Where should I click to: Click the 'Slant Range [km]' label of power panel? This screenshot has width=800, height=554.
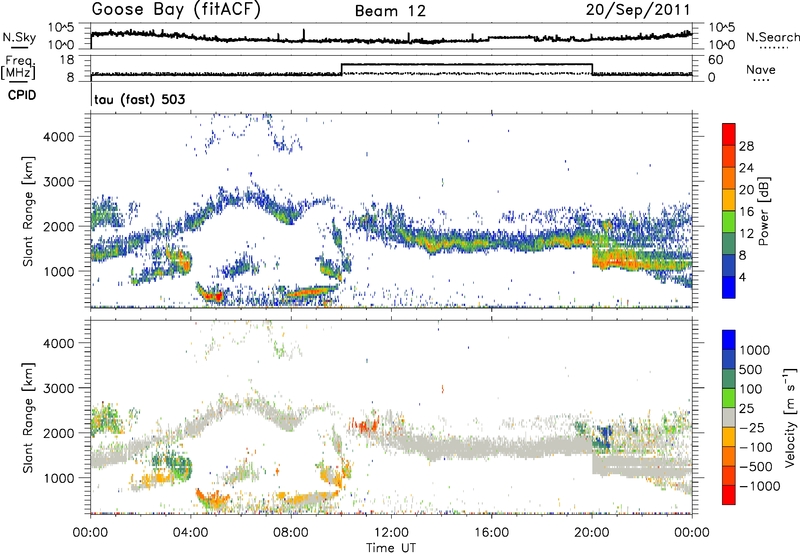click(28, 211)
